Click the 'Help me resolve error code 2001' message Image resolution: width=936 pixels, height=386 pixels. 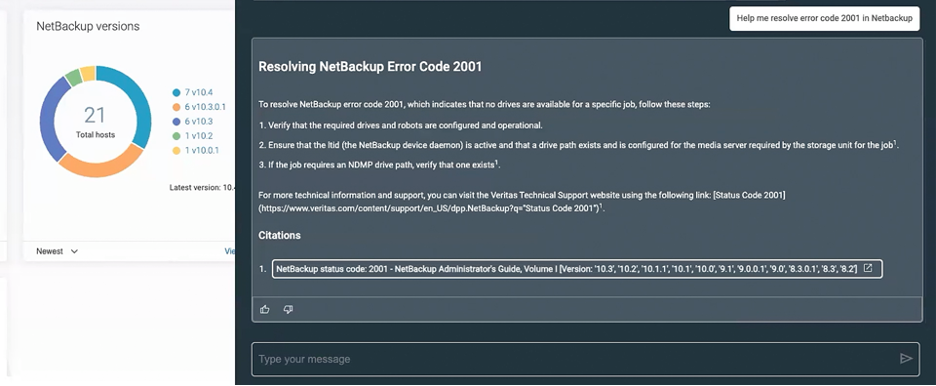pyautogui.click(x=824, y=18)
